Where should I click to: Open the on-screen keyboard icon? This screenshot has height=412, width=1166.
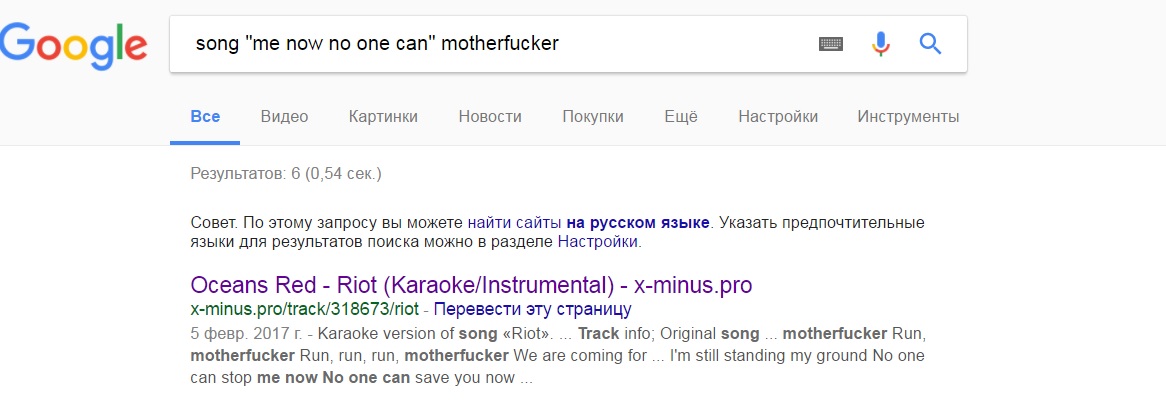pos(831,44)
